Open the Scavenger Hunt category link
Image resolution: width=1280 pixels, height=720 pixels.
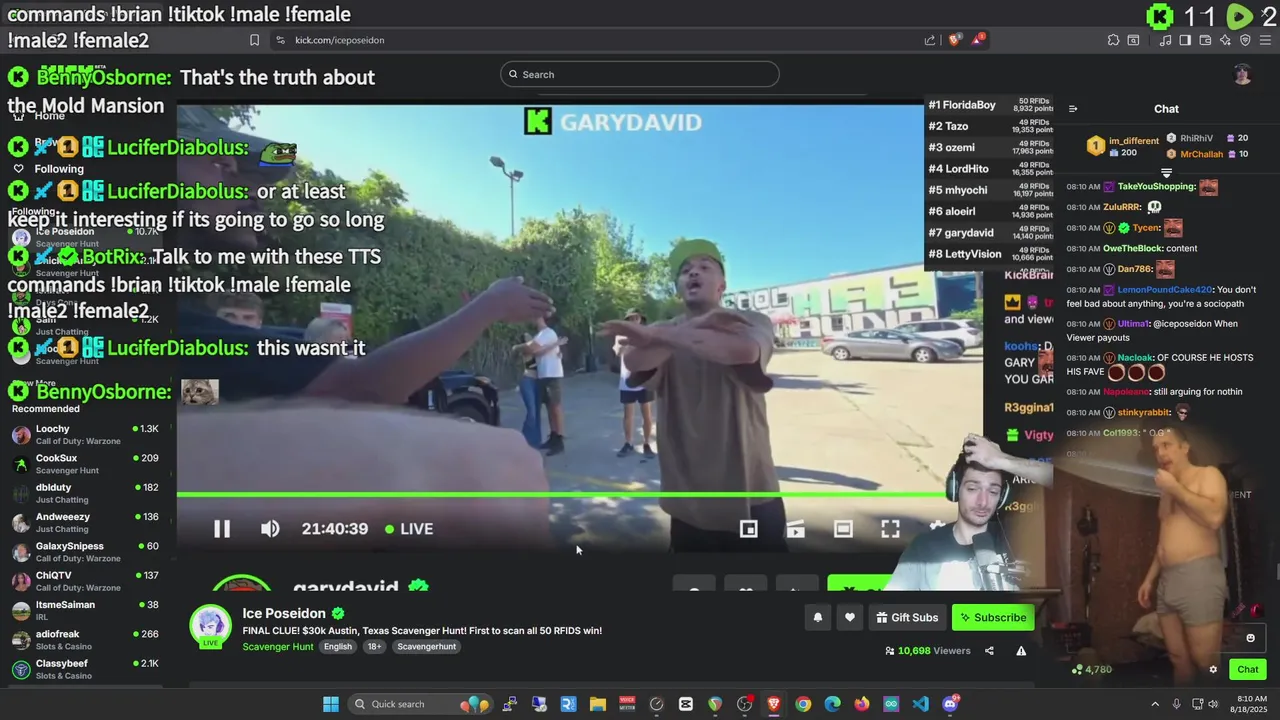pos(278,647)
